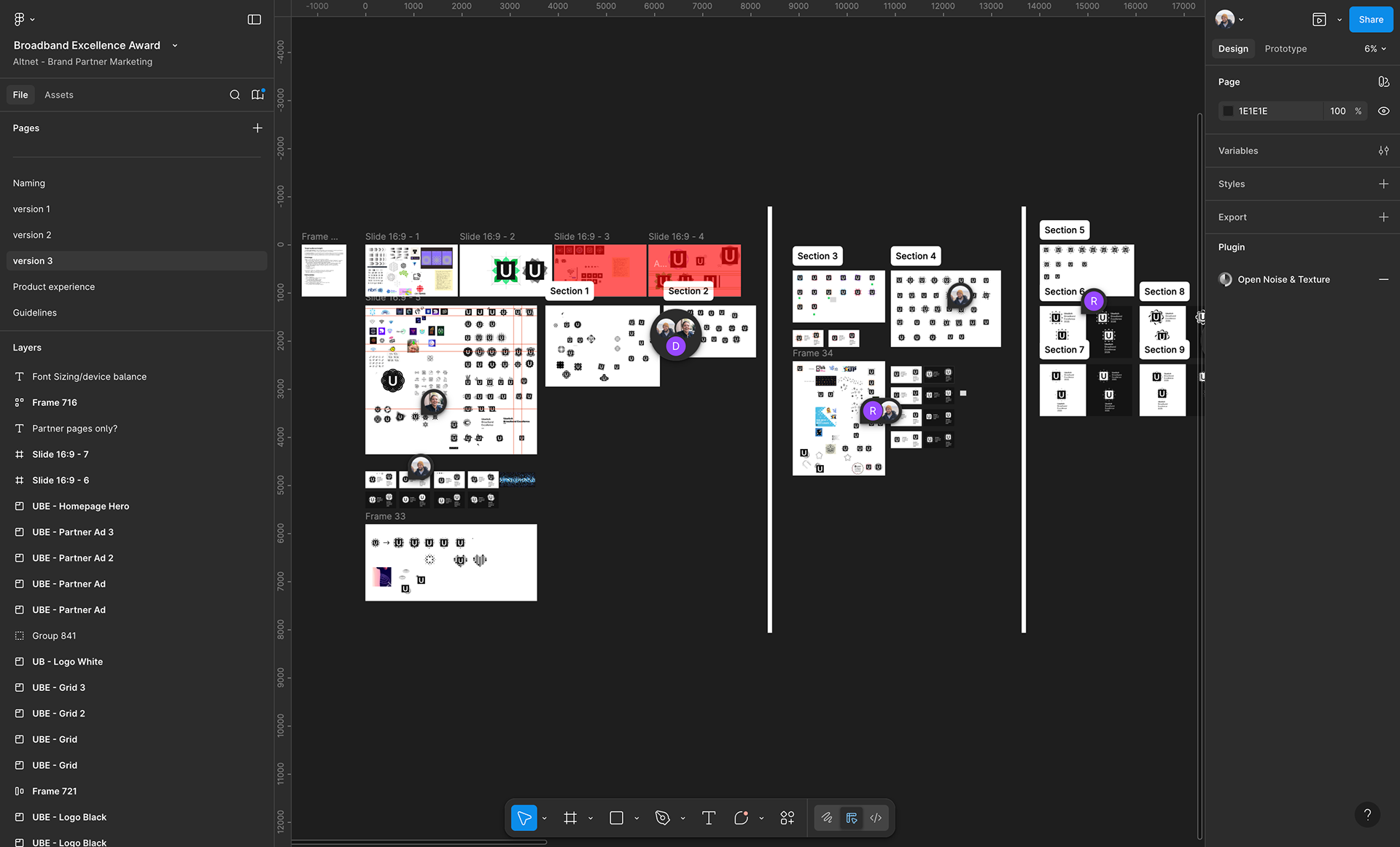Open the zoom level dropdown
Screen dimensions: 1400x847
1374,48
